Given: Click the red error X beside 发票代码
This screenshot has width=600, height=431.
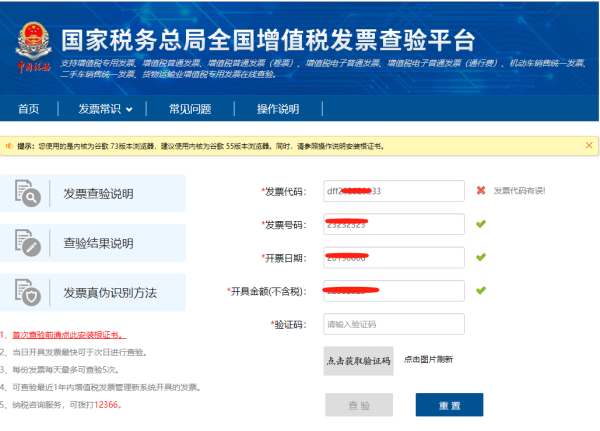Looking at the screenshot, I should click(x=481, y=190).
